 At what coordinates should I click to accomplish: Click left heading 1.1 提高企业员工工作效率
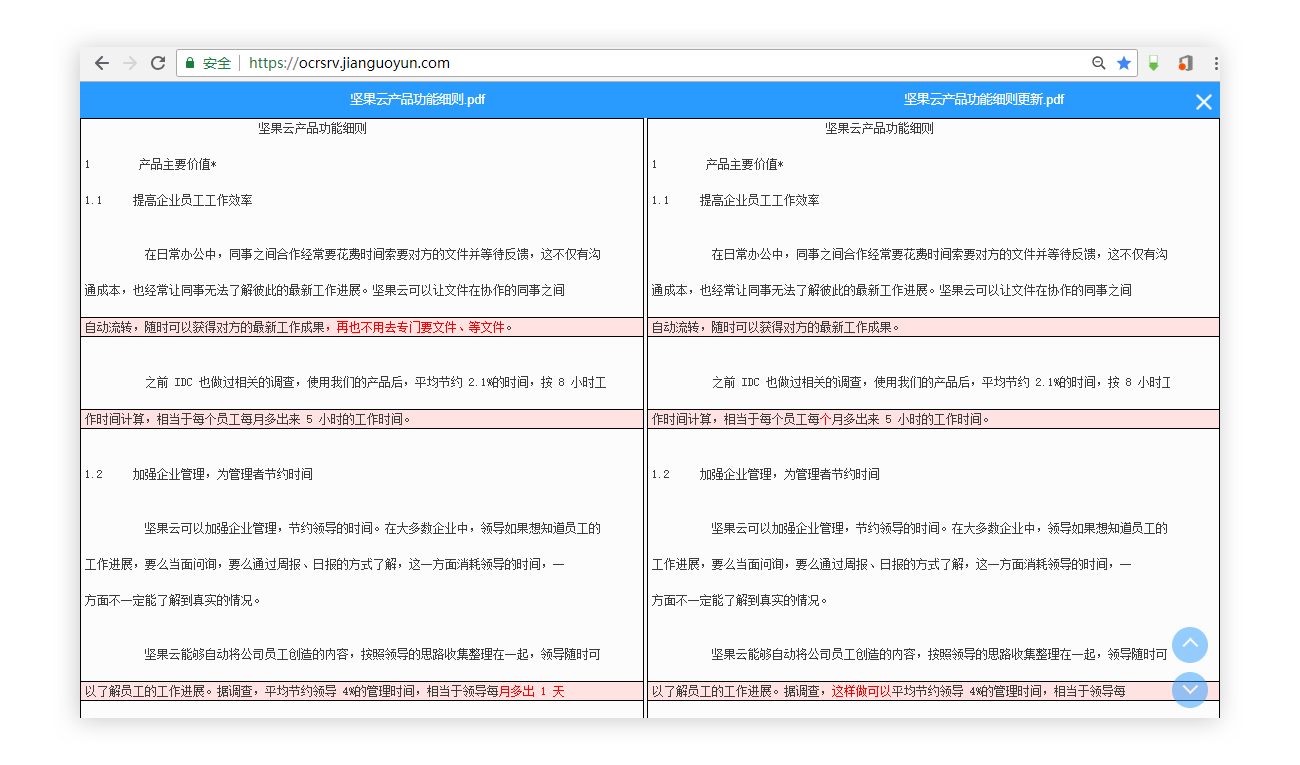point(168,200)
